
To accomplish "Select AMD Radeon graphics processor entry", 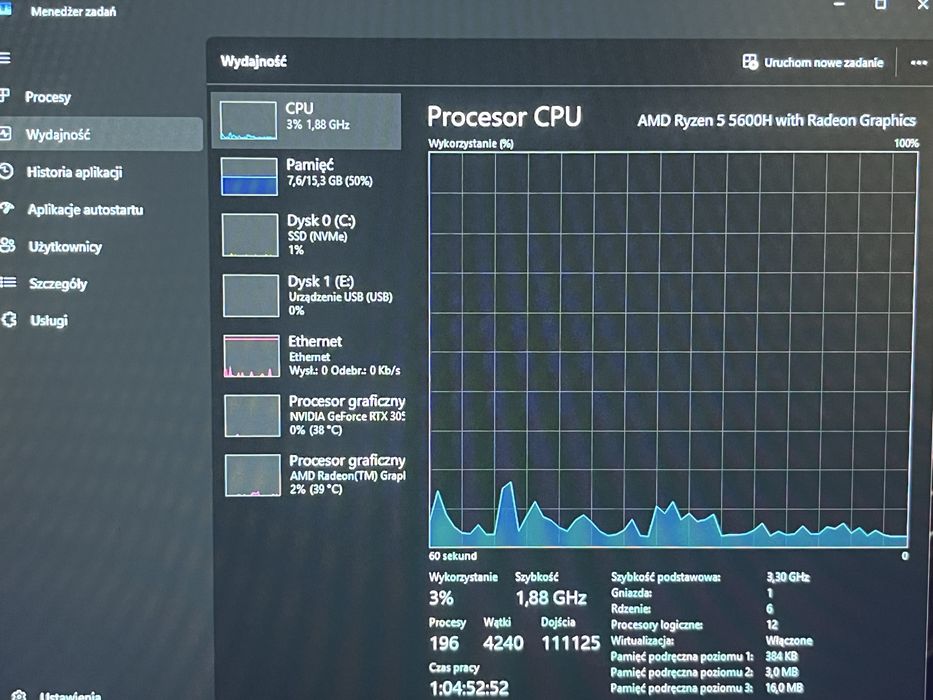I will tap(314, 475).
